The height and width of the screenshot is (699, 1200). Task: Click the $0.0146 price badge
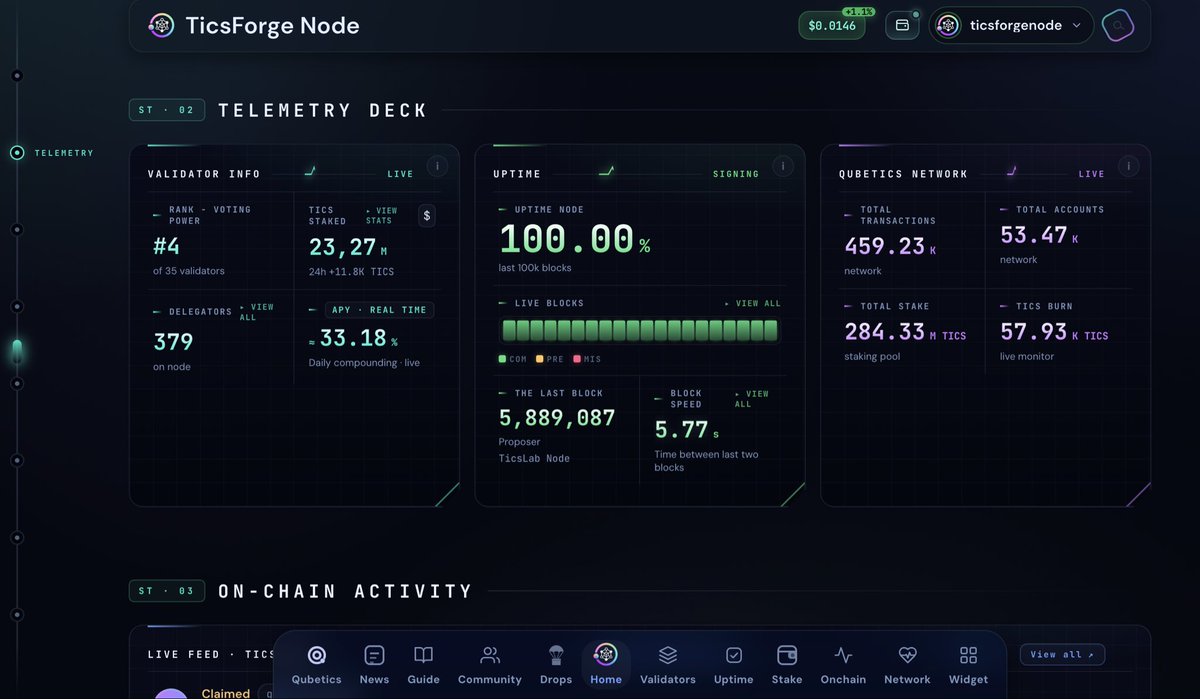click(x=832, y=25)
